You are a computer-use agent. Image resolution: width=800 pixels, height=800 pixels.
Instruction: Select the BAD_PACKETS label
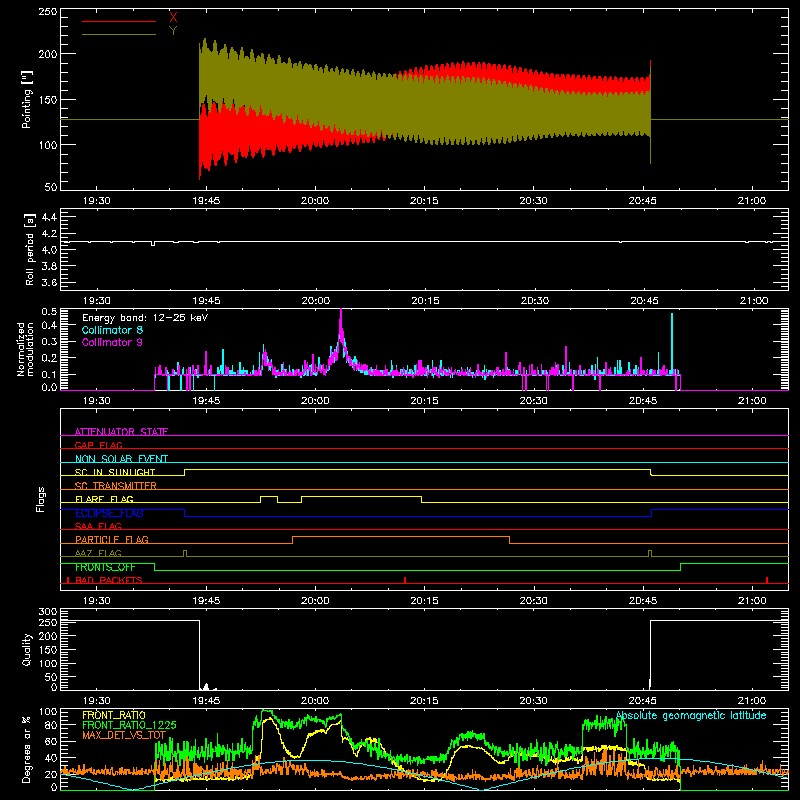point(109,580)
